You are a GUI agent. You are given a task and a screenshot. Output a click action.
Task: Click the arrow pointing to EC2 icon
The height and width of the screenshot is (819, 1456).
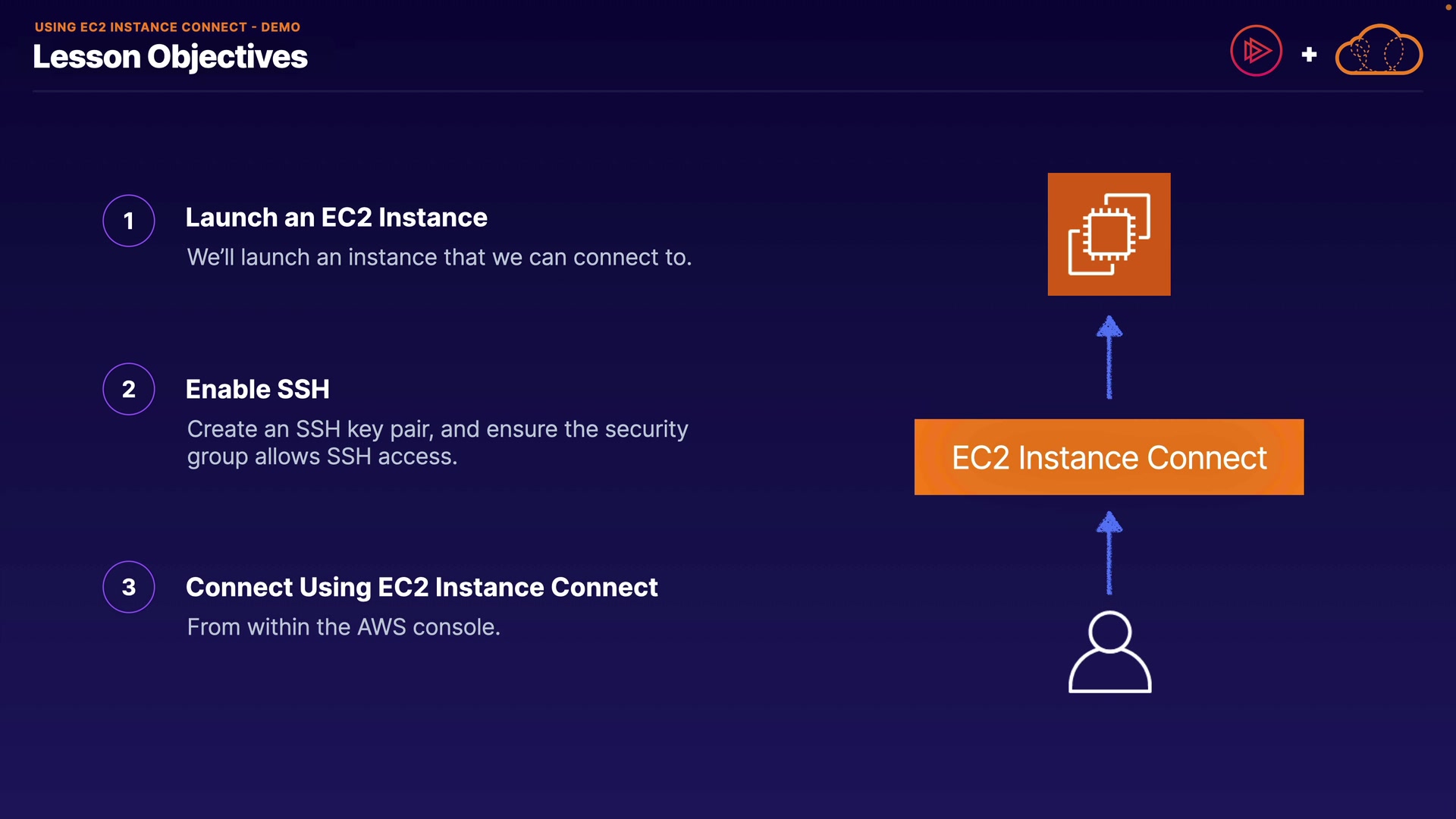pyautogui.click(x=1109, y=357)
